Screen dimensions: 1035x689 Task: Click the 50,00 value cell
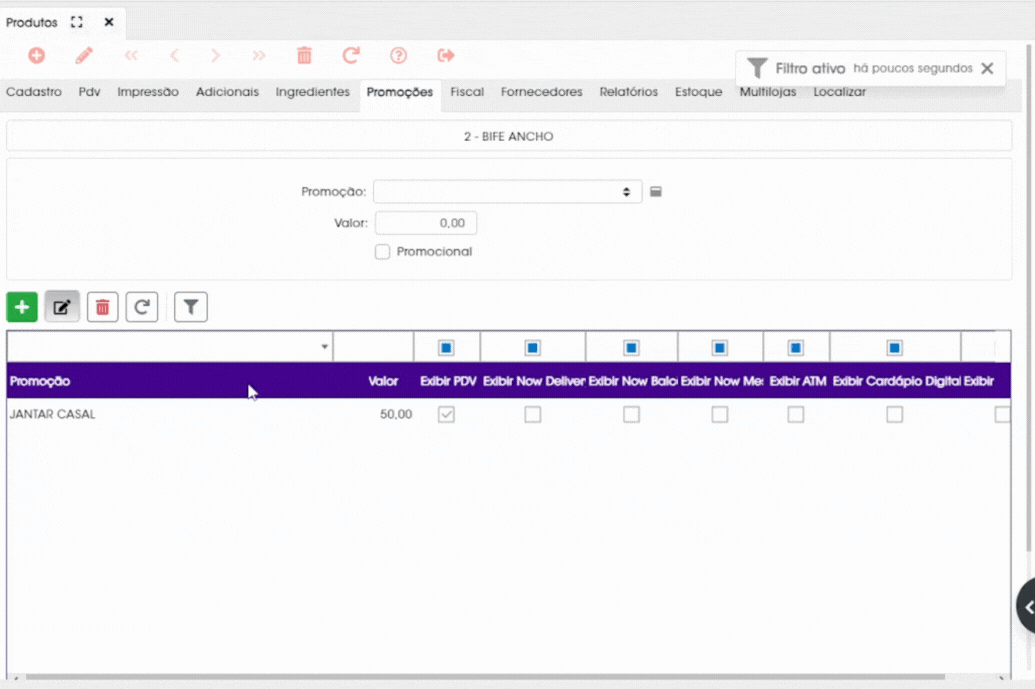coord(395,414)
